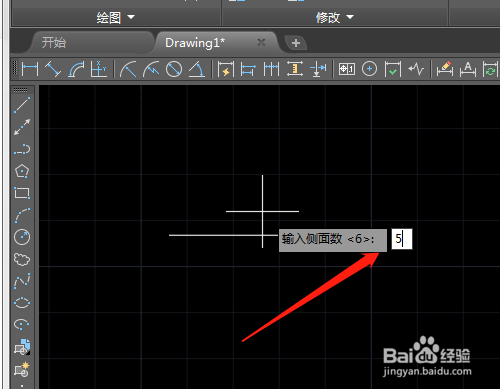Select the Ellipse Arc tool
The height and width of the screenshot is (389, 500).
point(22,324)
